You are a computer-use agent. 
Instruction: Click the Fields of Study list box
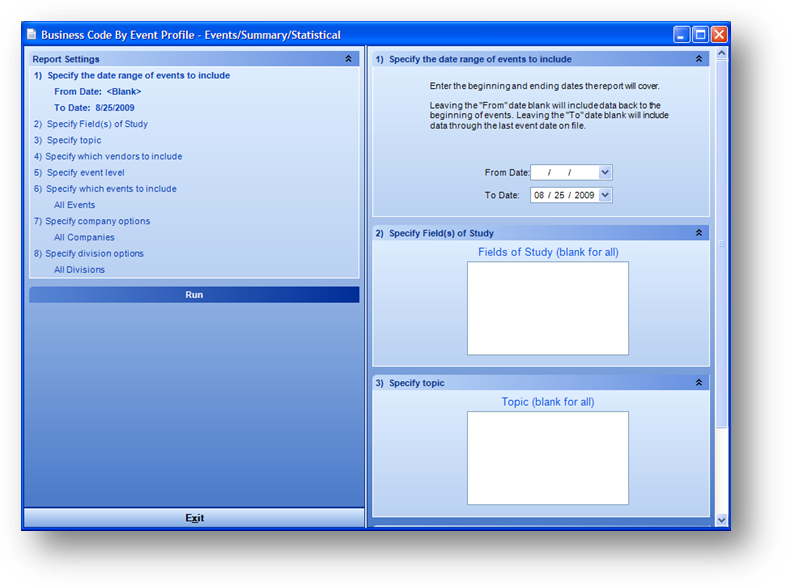click(547, 308)
